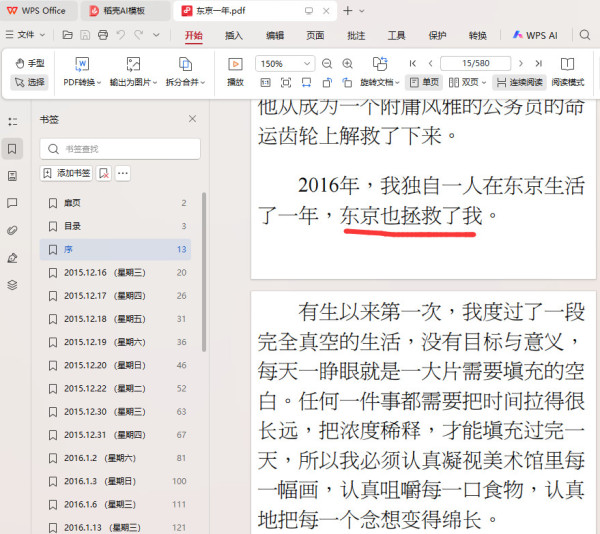Activate the Select (选择) tool
The image size is (600, 534).
(x=30, y=82)
